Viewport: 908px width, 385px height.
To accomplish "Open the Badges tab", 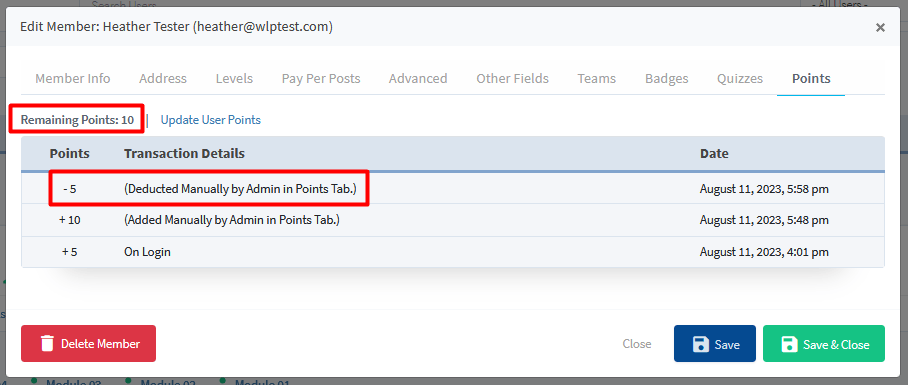I will (667, 79).
